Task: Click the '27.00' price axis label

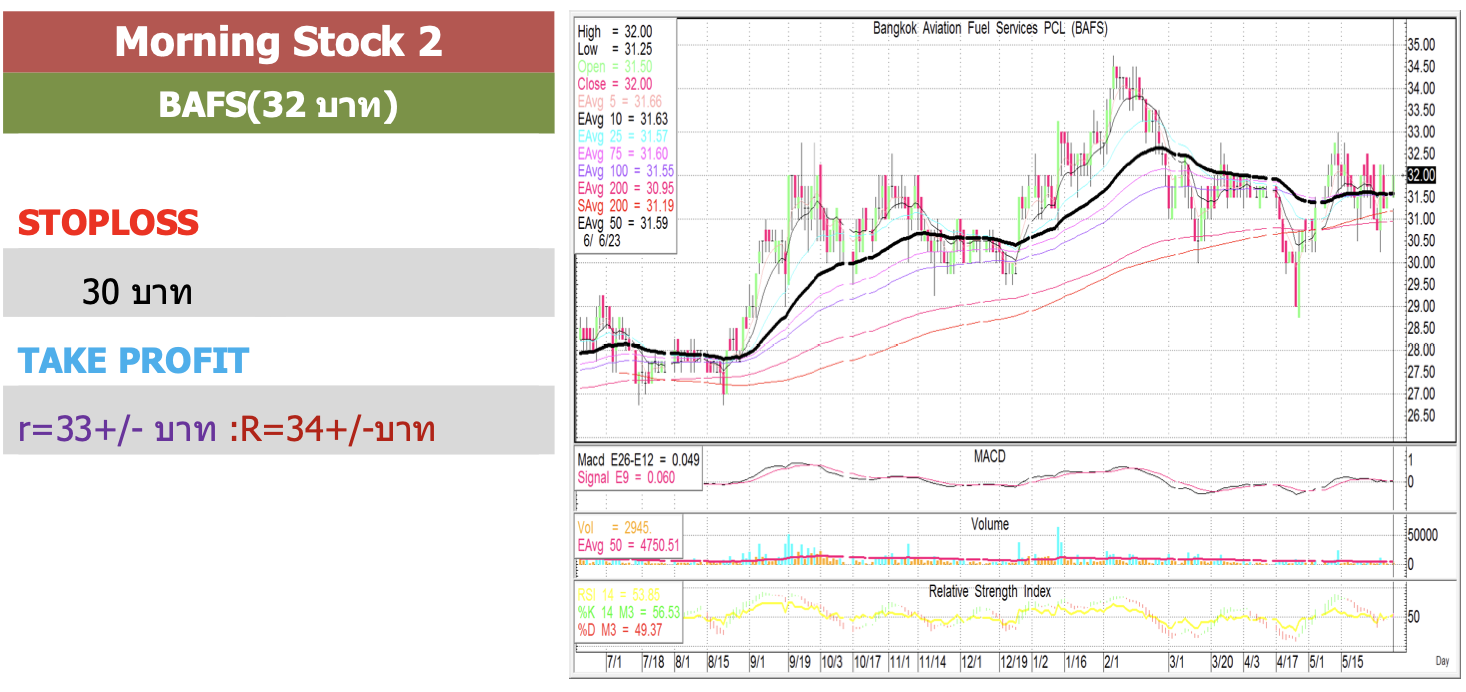Action: click(1421, 394)
